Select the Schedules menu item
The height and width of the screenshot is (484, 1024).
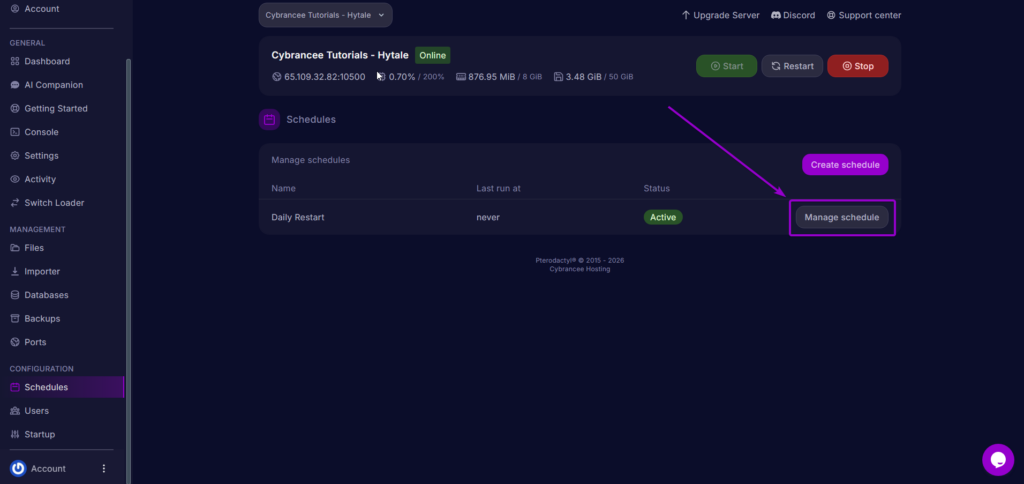pos(64,387)
